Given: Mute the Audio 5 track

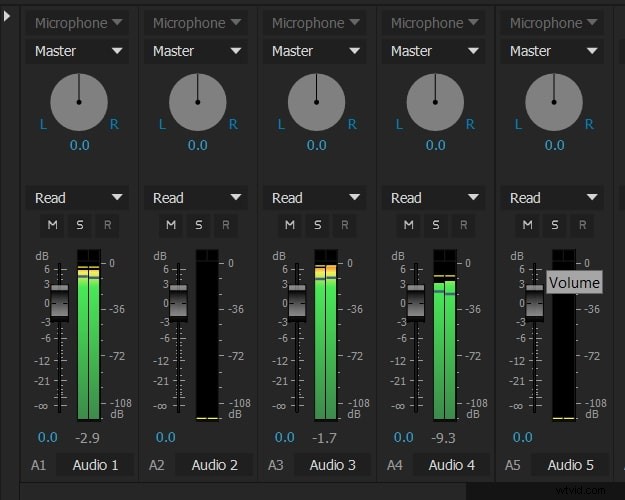Looking at the screenshot, I should pyautogui.click(x=527, y=225).
